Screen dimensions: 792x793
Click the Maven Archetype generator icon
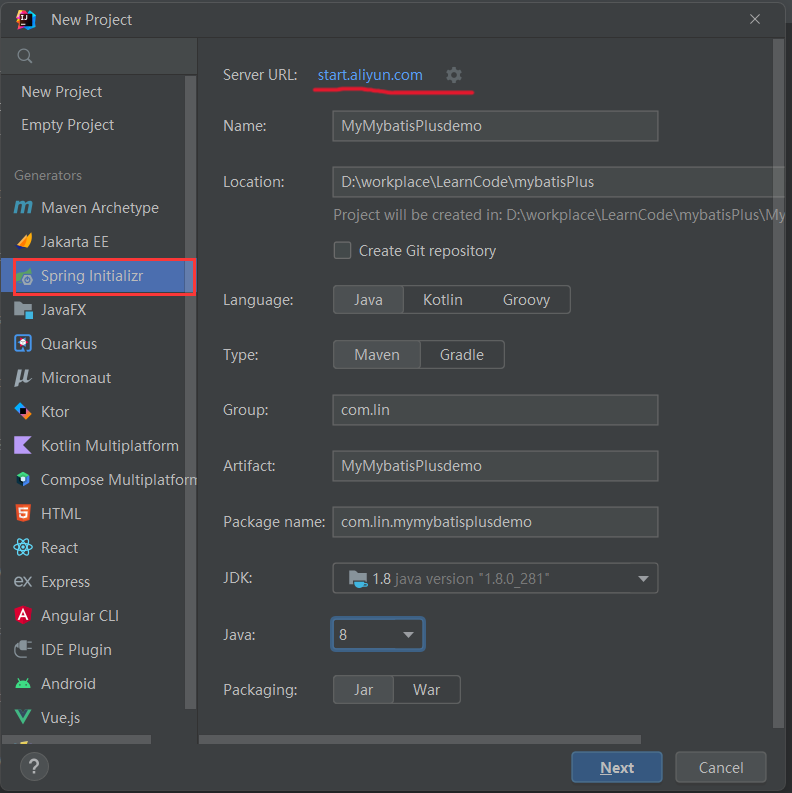pyautogui.click(x=23, y=207)
